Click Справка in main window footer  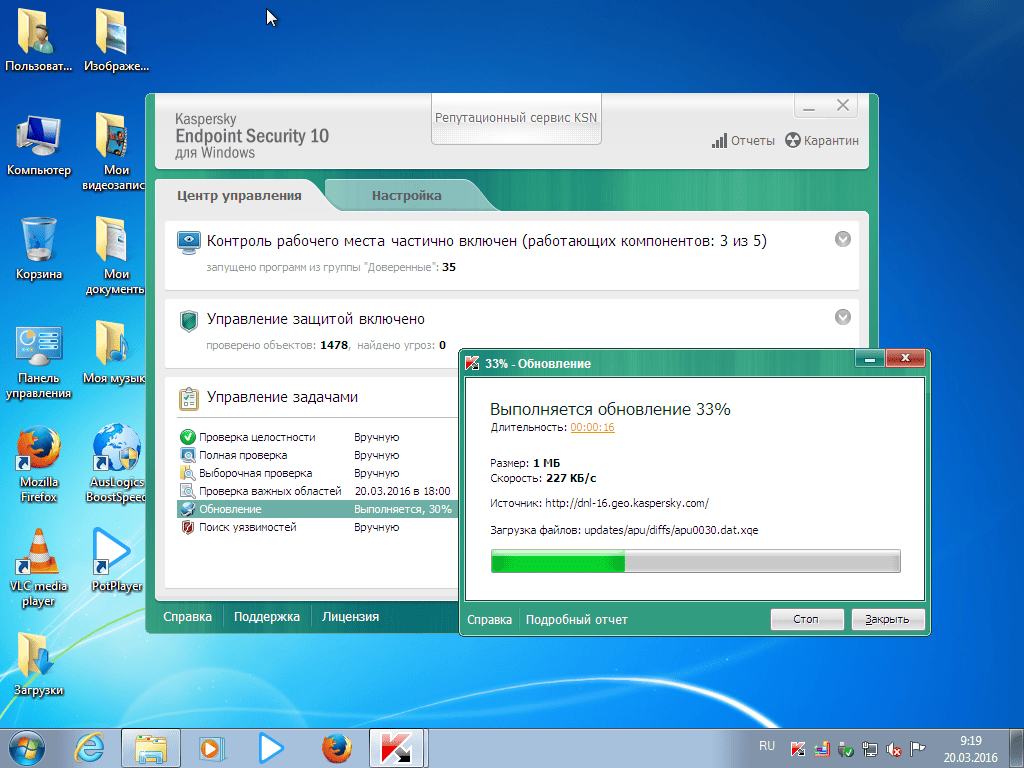coord(187,616)
